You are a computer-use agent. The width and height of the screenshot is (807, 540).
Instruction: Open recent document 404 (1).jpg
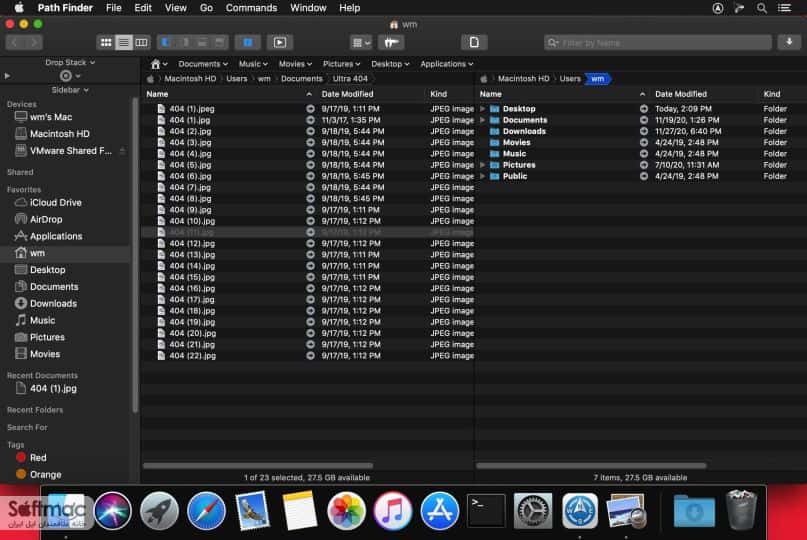pos(53,389)
